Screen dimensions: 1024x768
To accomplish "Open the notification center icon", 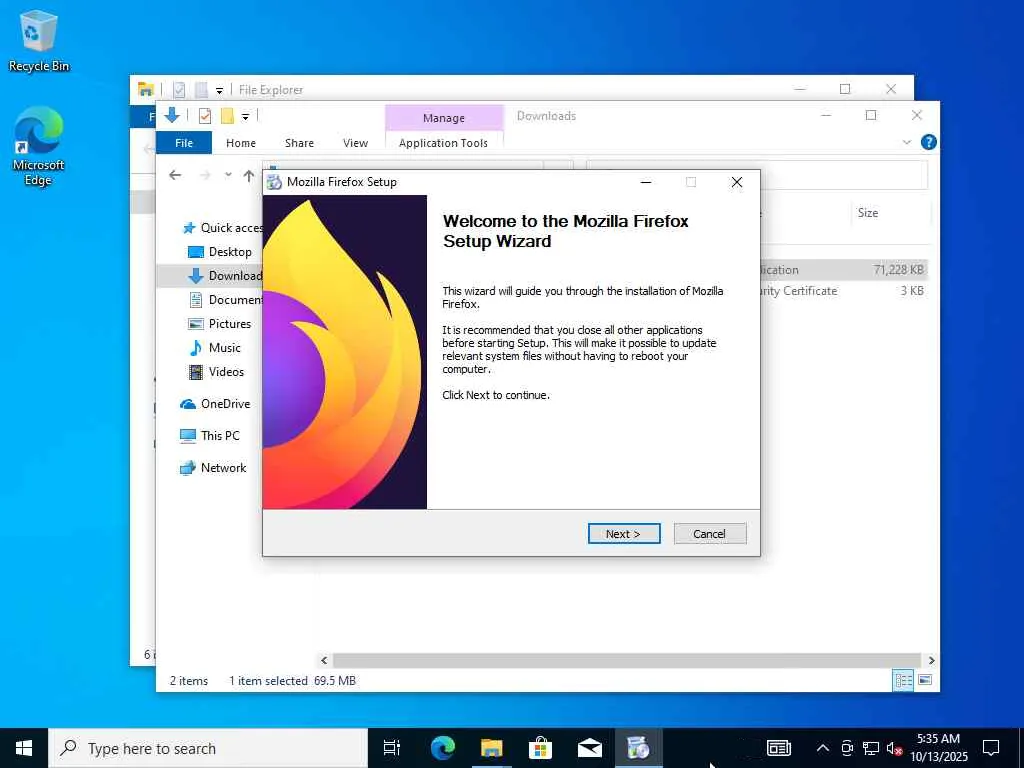I will pyautogui.click(x=991, y=748).
